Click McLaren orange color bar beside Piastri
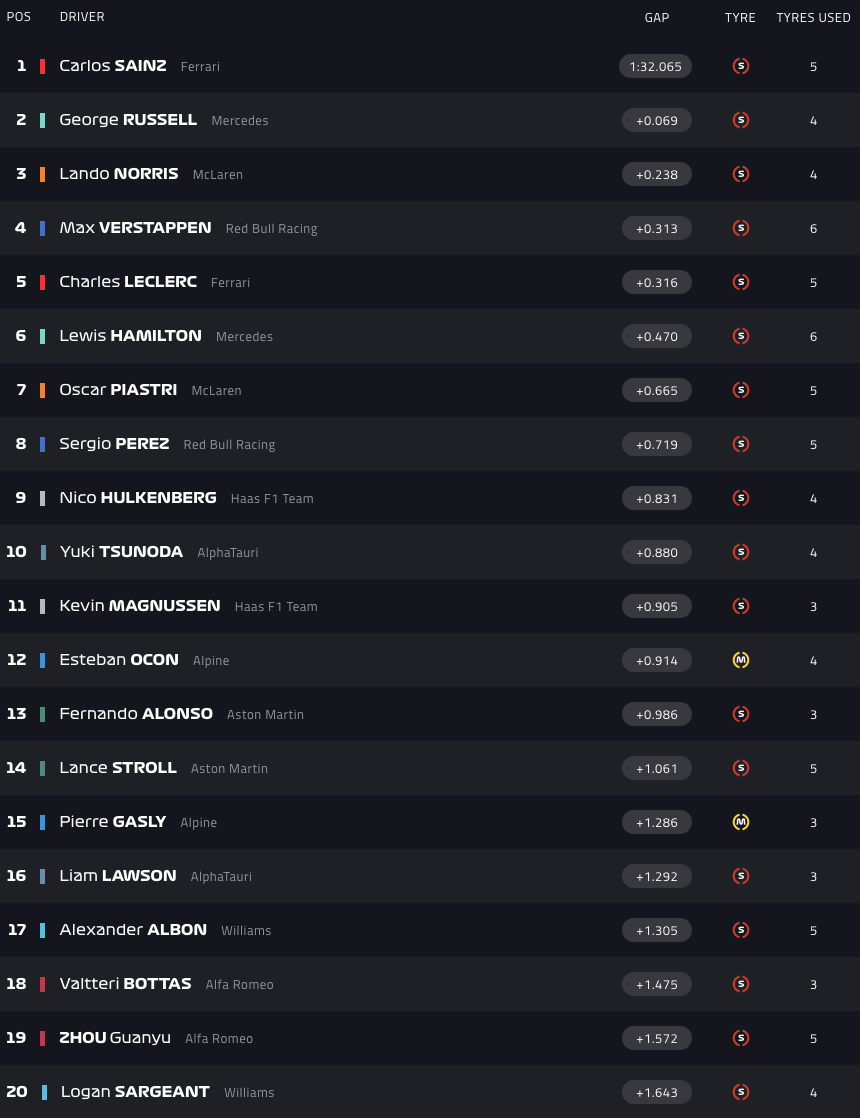The height and width of the screenshot is (1118, 860). [x=42, y=390]
